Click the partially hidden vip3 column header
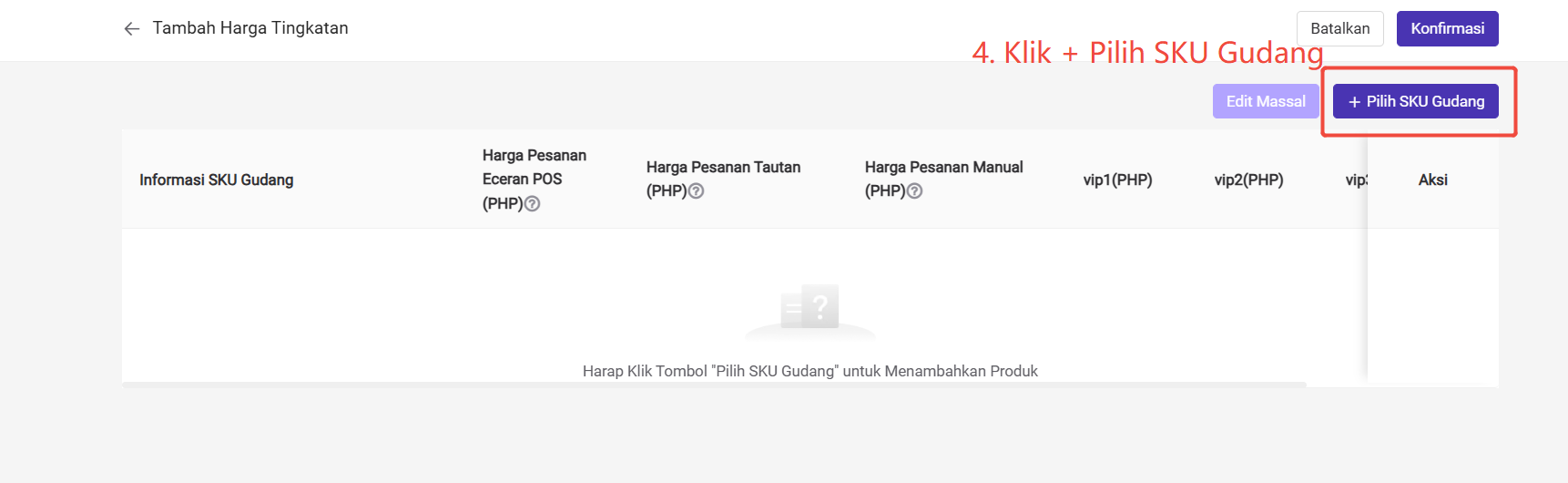The height and width of the screenshot is (483, 1568). pyautogui.click(x=1356, y=180)
